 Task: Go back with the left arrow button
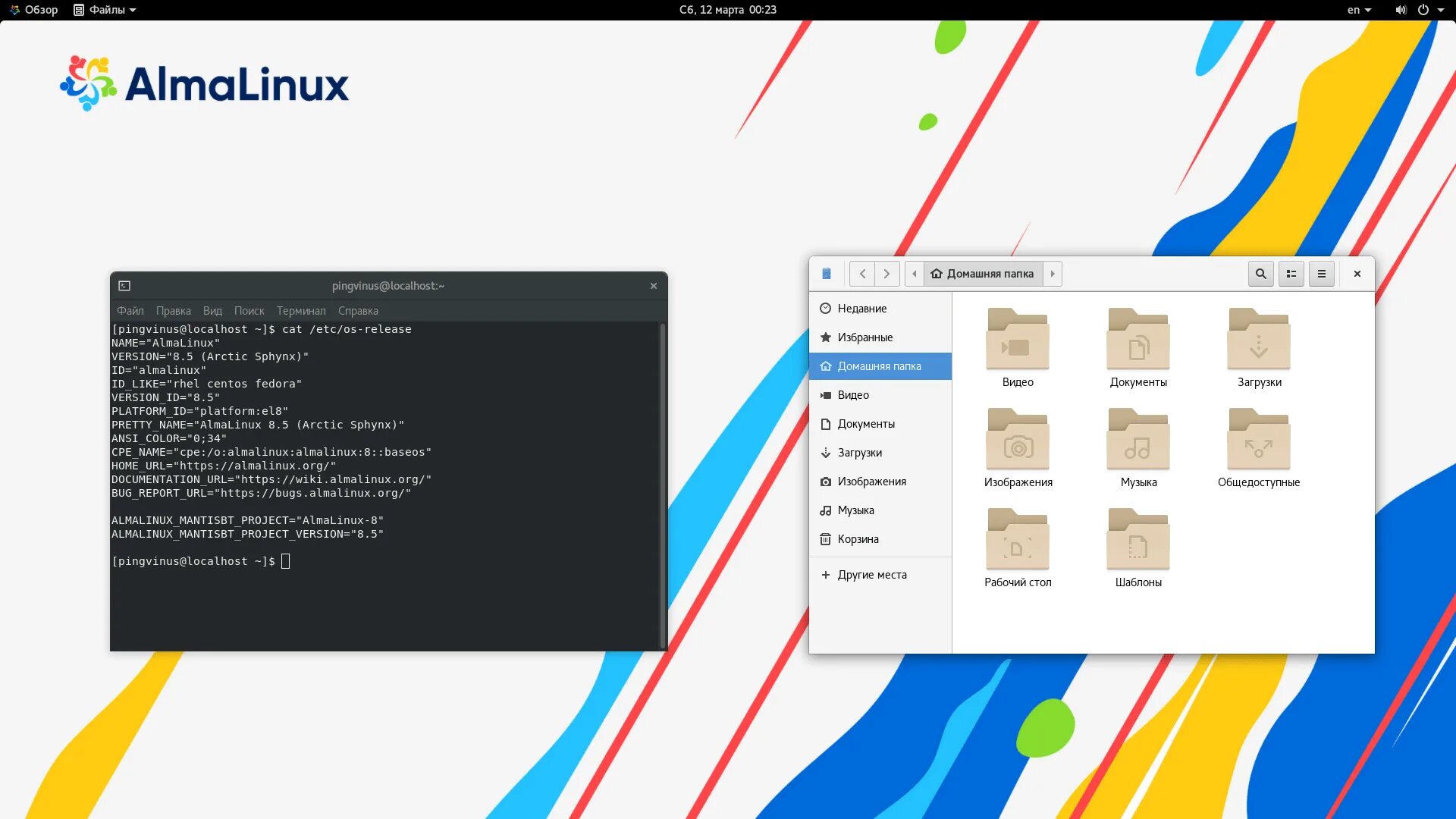[x=862, y=274]
